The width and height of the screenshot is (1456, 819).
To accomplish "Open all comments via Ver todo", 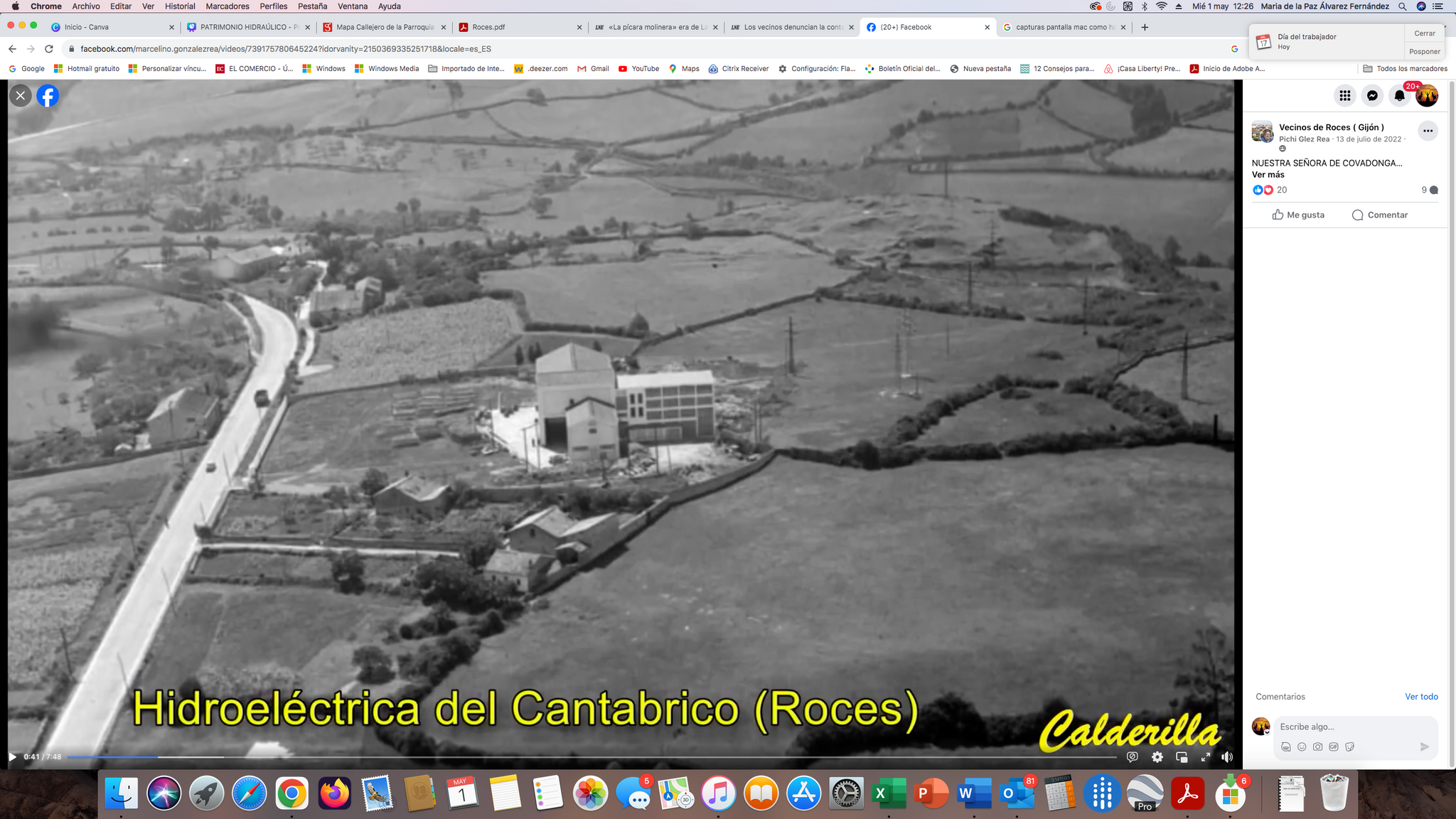I will coord(1421,697).
